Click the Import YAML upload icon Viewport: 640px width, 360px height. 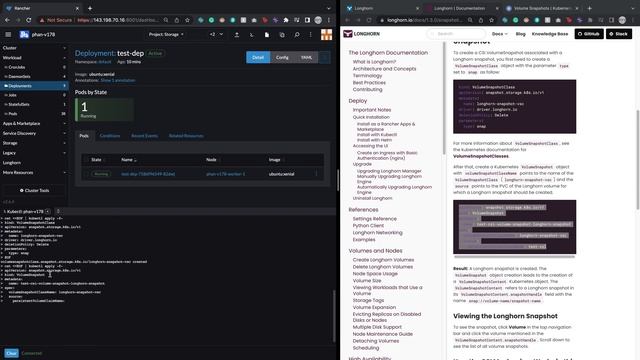[237, 35]
